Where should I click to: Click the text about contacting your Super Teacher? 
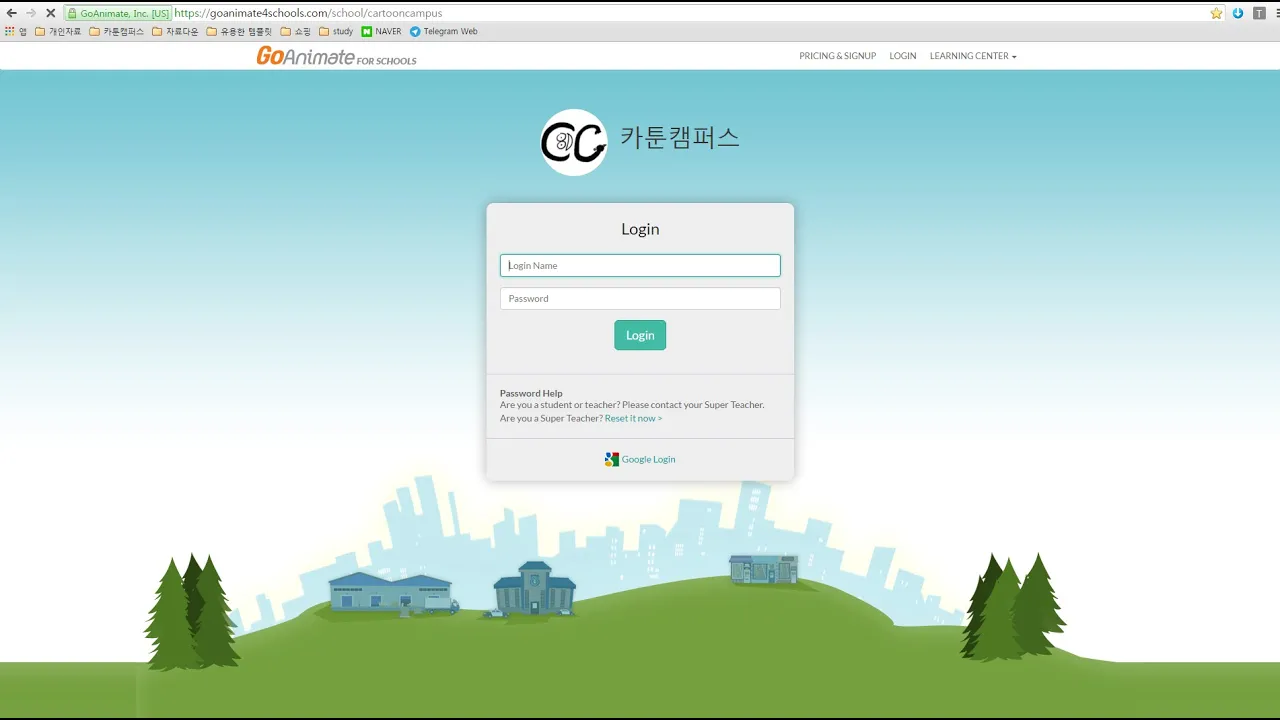point(632,405)
